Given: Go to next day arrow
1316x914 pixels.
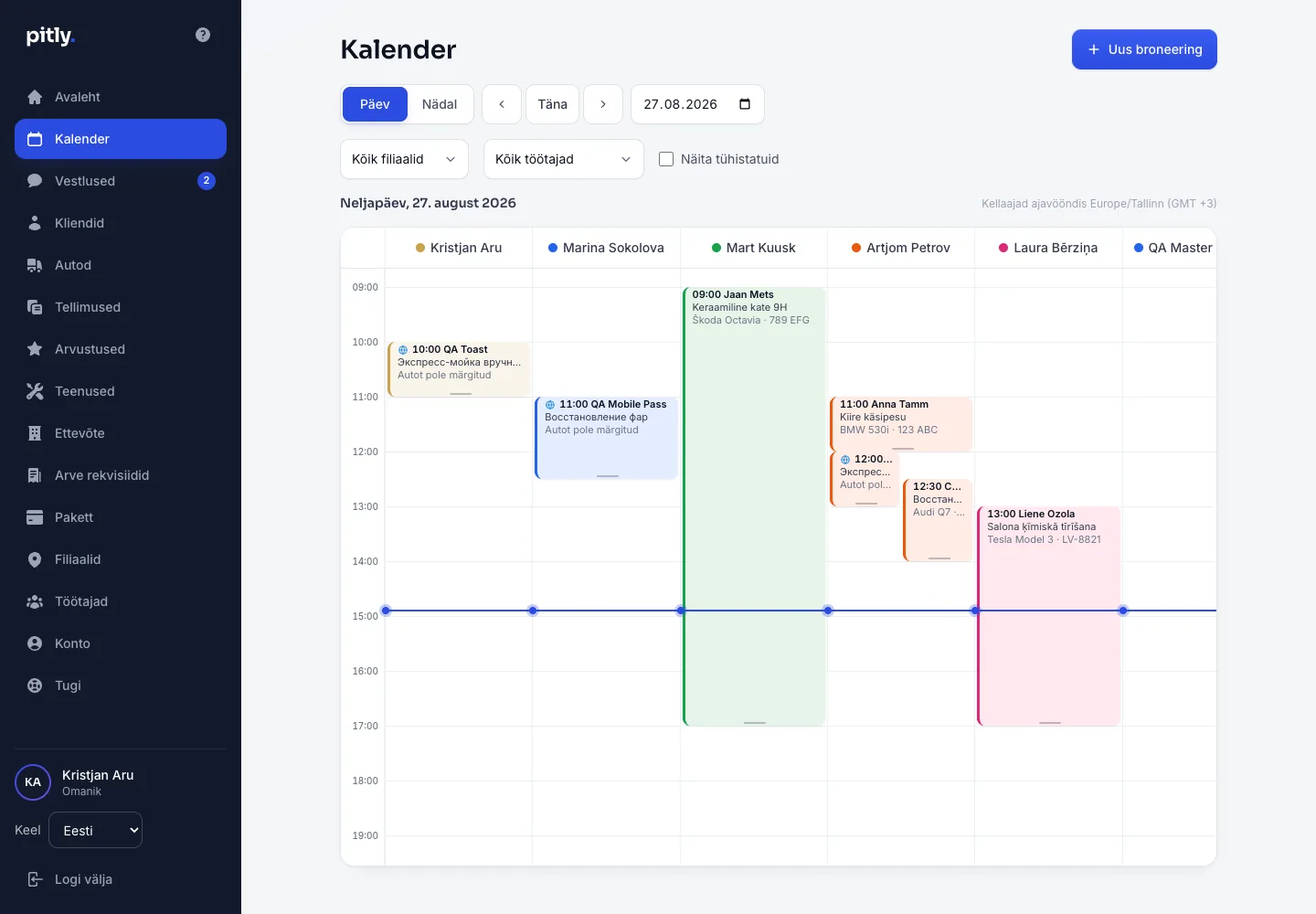Looking at the screenshot, I should [603, 104].
